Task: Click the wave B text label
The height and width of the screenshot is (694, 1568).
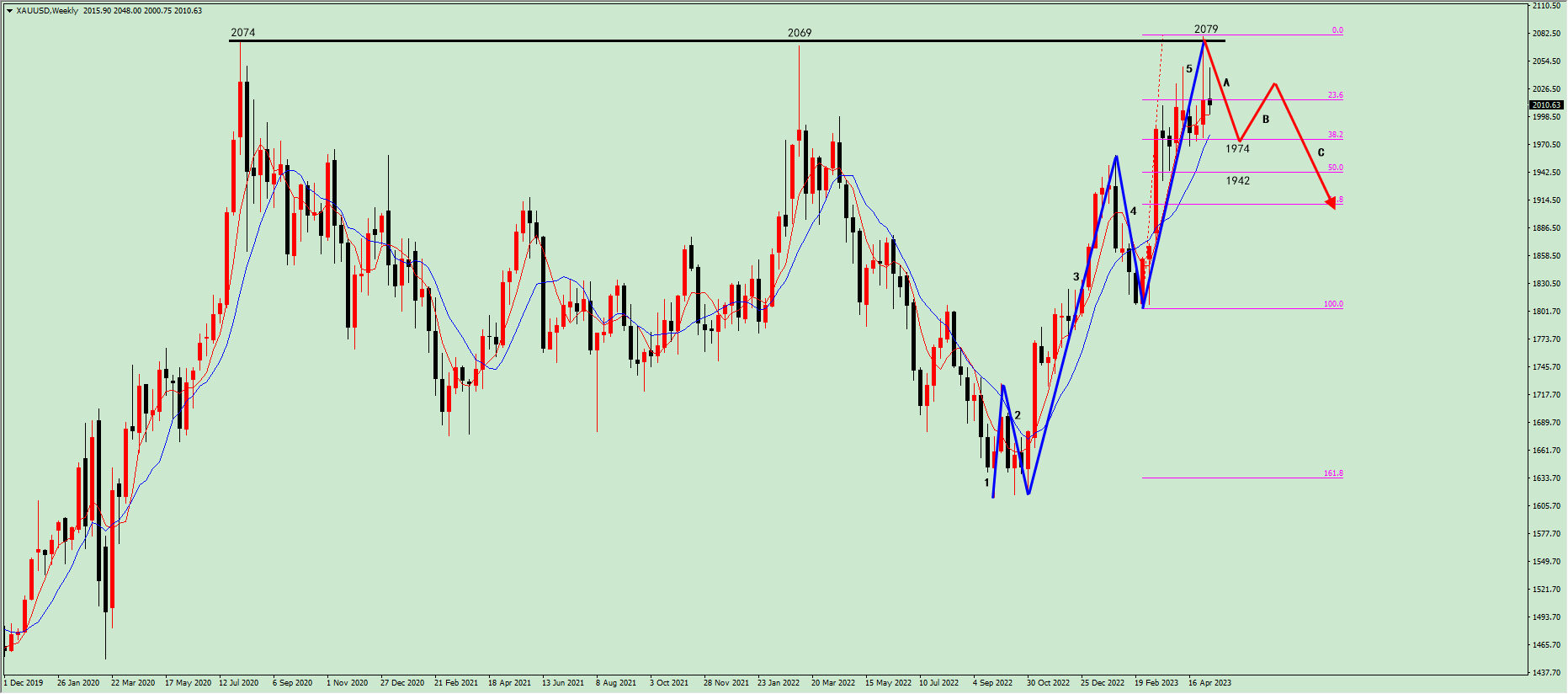Action: [1265, 120]
